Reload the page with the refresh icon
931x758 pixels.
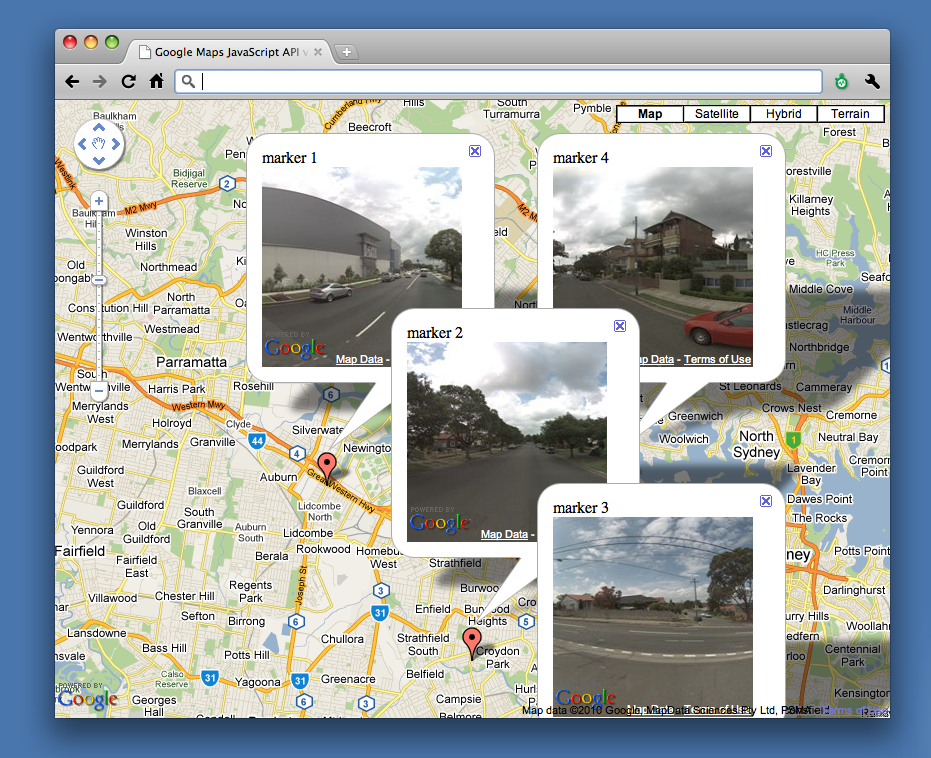[128, 81]
